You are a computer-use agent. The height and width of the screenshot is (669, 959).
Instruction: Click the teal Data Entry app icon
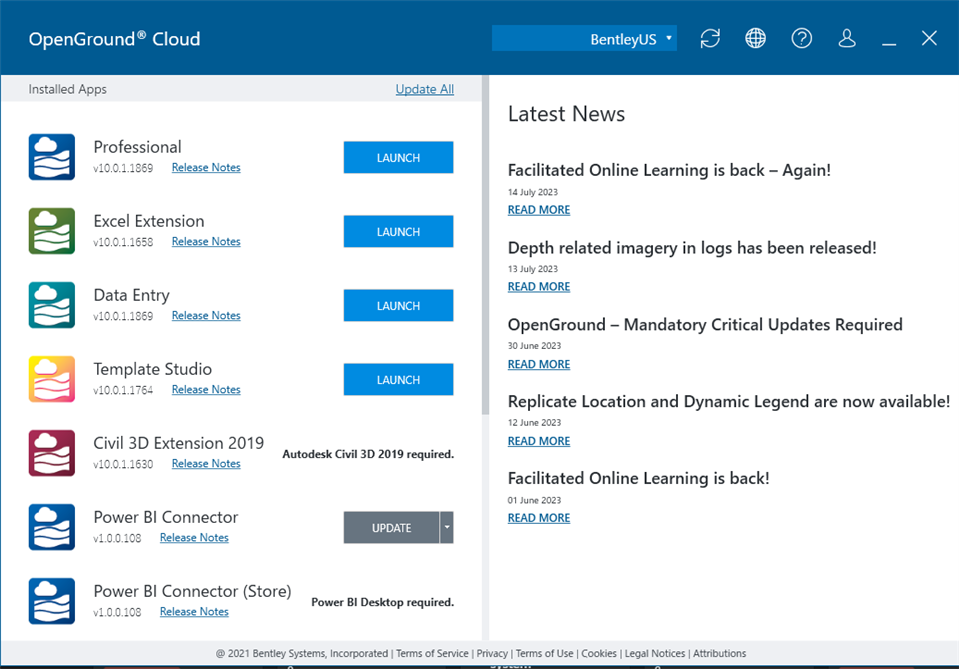click(52, 305)
